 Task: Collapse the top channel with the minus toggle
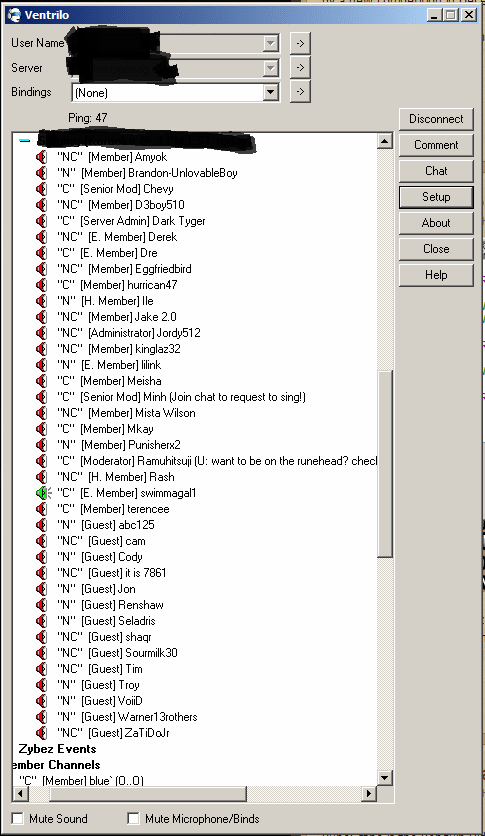pyautogui.click(x=25, y=141)
